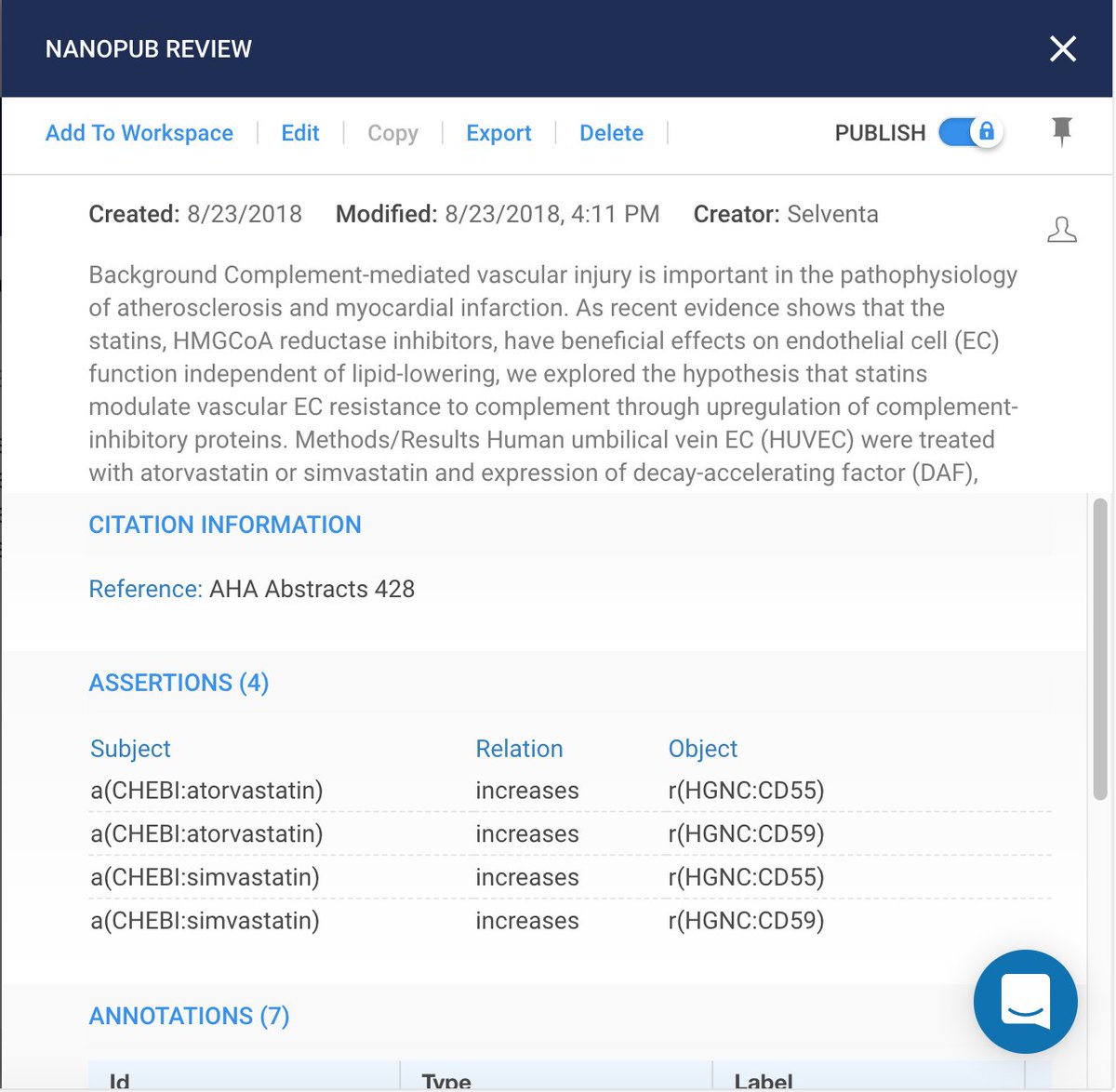1116x1092 pixels.
Task: Sort by the Object column header
Action: click(702, 749)
